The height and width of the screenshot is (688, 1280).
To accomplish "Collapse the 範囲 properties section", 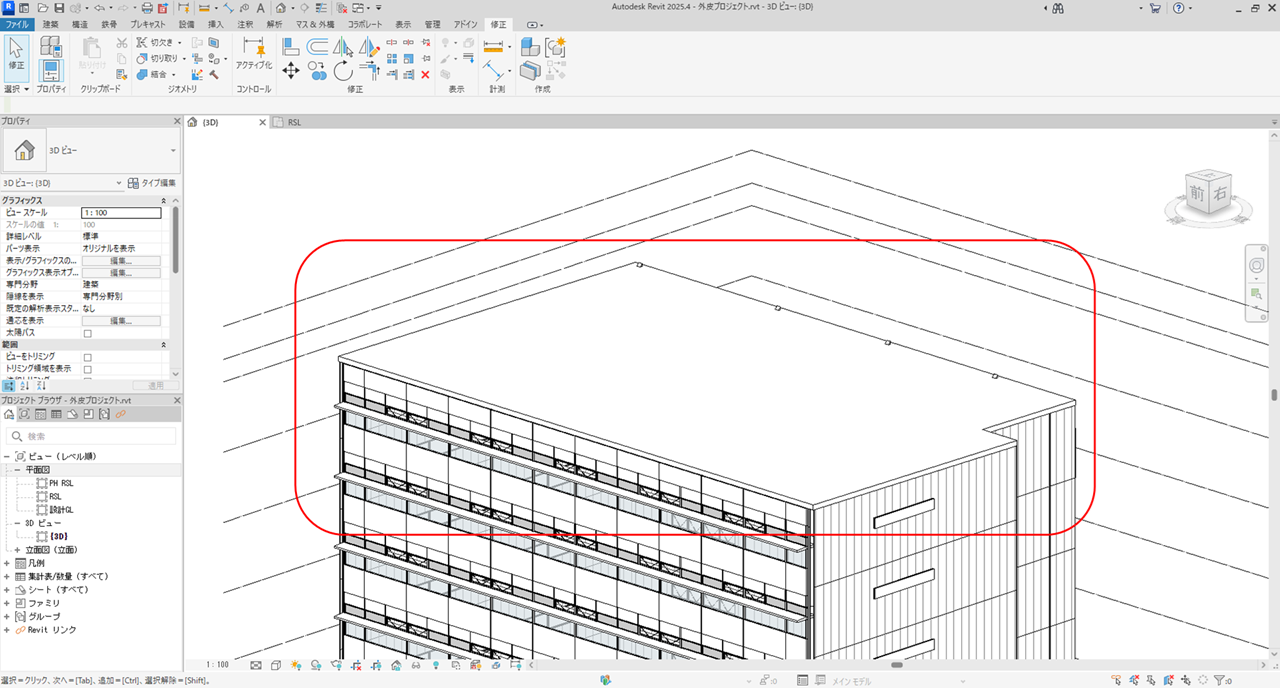I will [164, 344].
